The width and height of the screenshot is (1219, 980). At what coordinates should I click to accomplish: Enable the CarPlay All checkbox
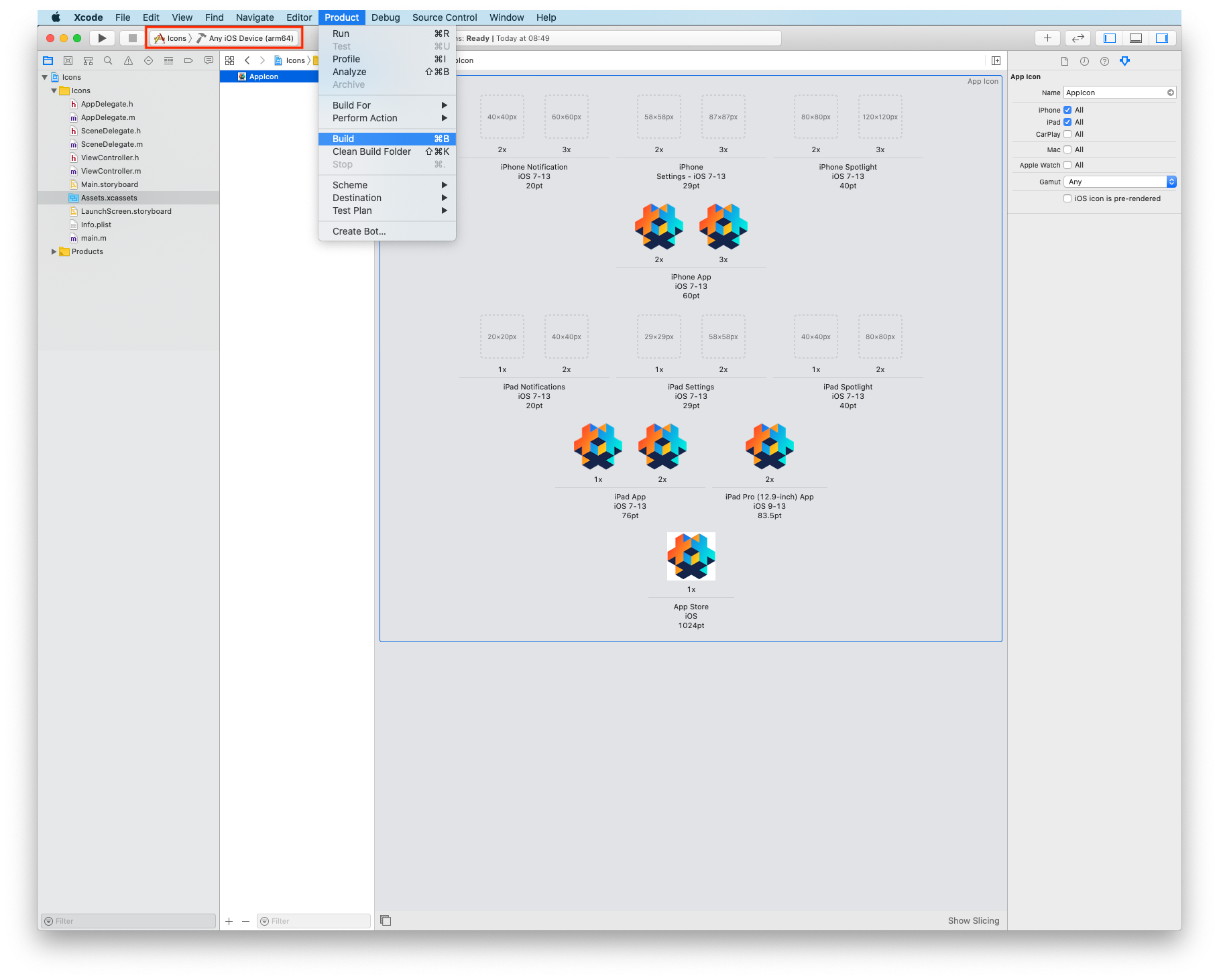point(1067,134)
